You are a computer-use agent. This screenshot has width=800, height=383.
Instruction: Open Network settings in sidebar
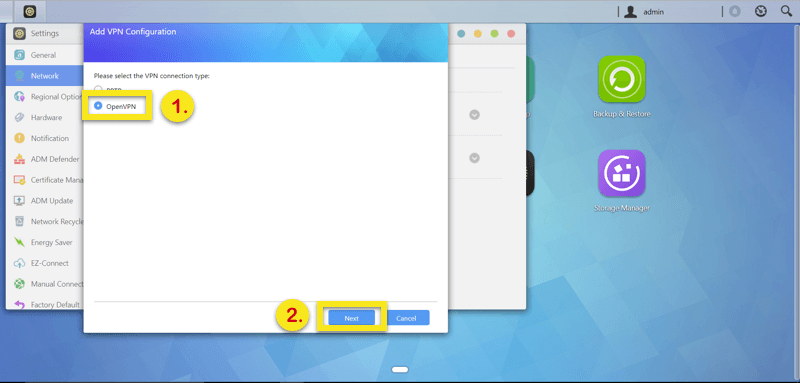tap(45, 76)
